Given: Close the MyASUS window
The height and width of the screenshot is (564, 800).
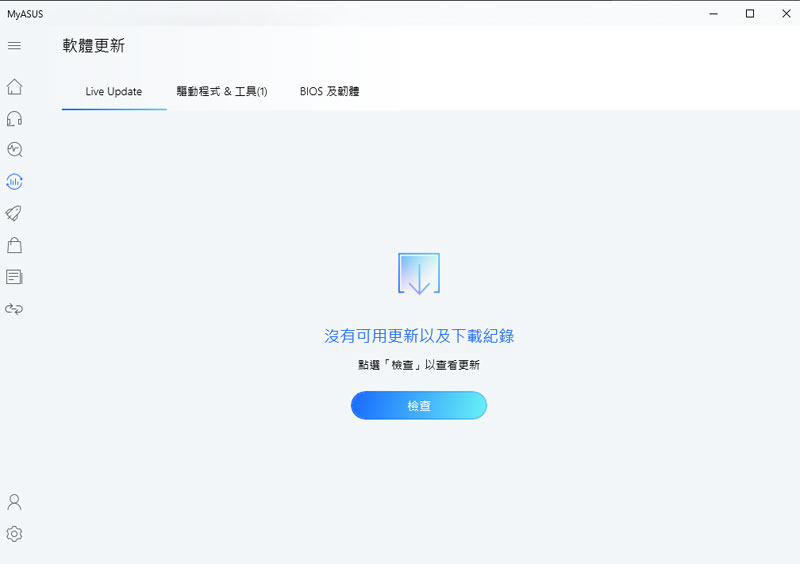Looking at the screenshot, I should 786,14.
